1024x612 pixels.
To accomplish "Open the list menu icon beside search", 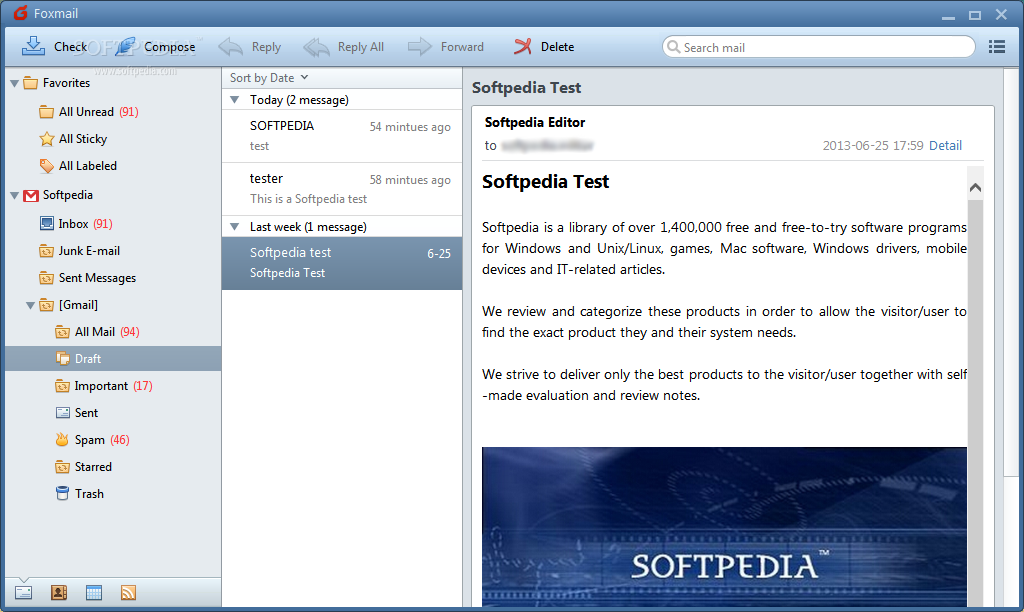I will click(x=997, y=47).
